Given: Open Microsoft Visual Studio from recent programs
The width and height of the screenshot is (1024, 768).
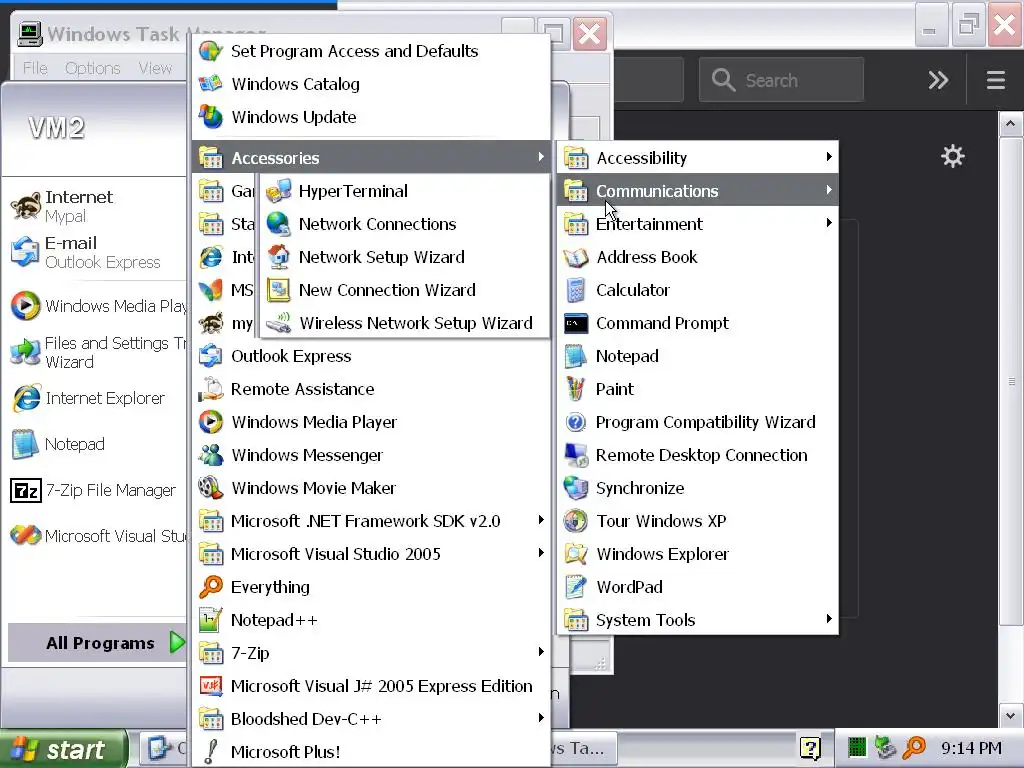Looking at the screenshot, I should pyautogui.click(x=97, y=536).
